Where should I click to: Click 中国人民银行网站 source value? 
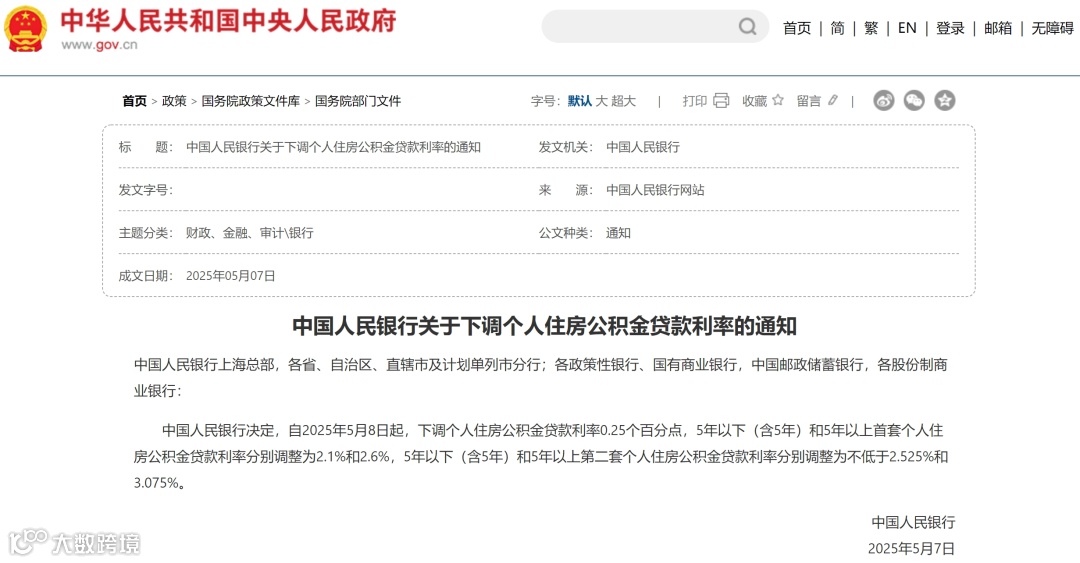pyautogui.click(x=655, y=190)
